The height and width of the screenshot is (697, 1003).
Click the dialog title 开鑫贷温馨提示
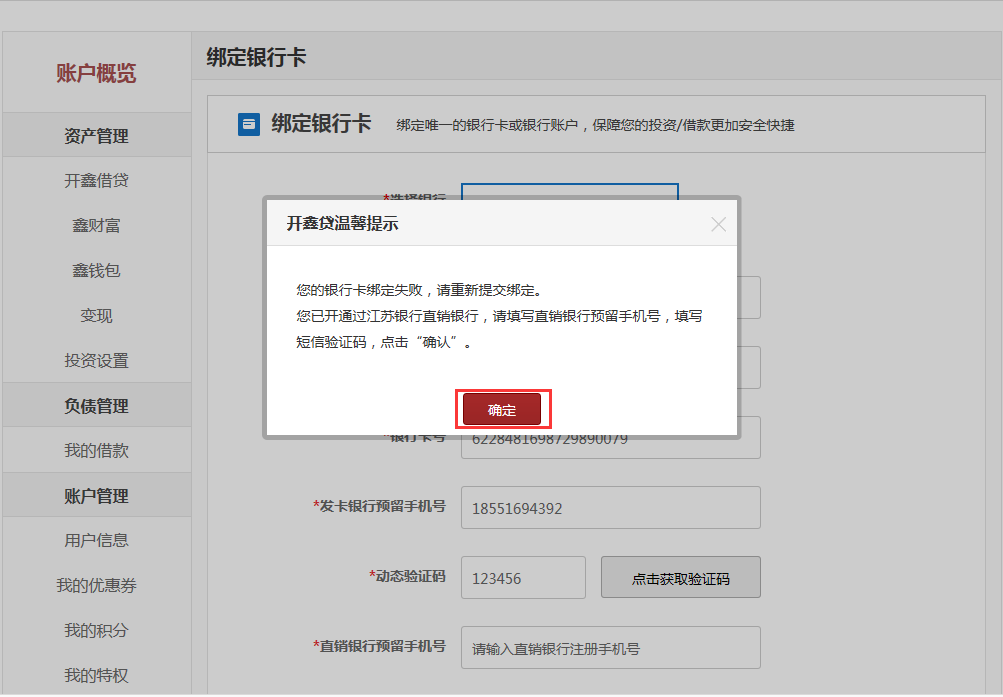(x=343, y=224)
